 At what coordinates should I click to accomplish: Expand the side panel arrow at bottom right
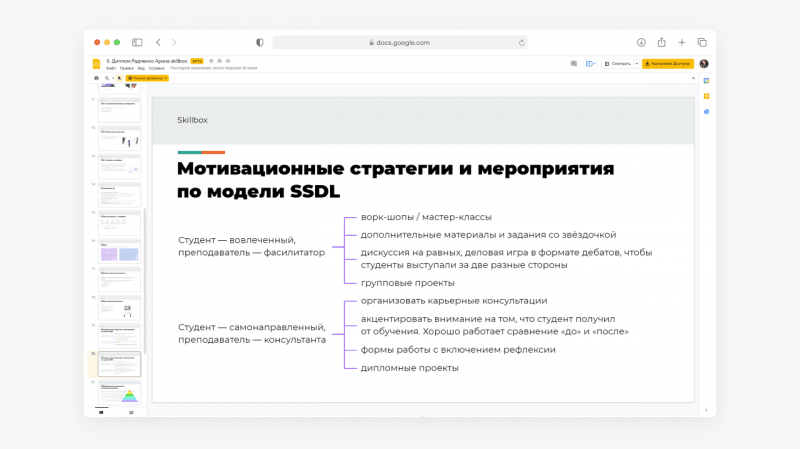tap(706, 410)
